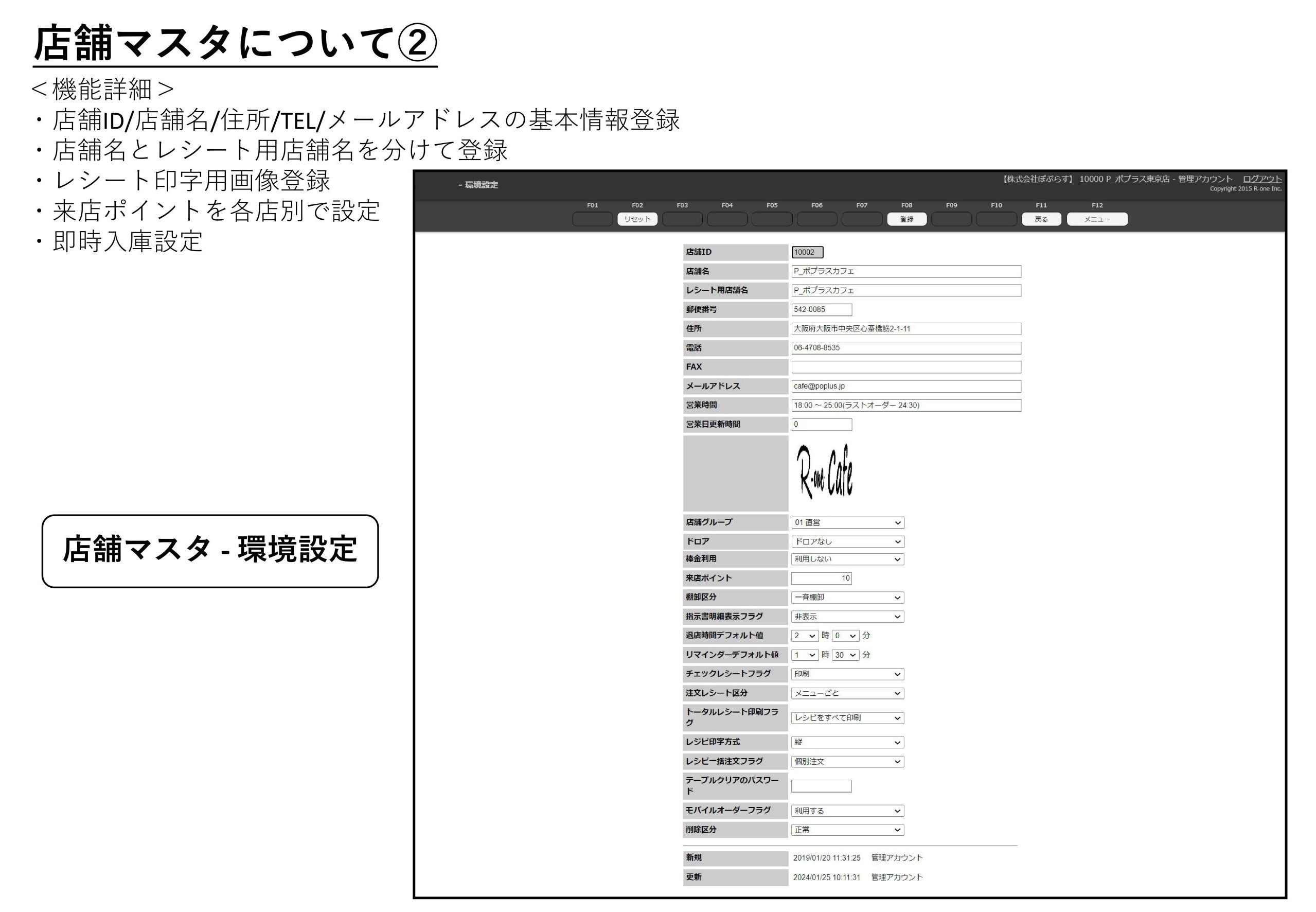Open the 棒金利用 dropdown
The image size is (1316, 912).
847,559
